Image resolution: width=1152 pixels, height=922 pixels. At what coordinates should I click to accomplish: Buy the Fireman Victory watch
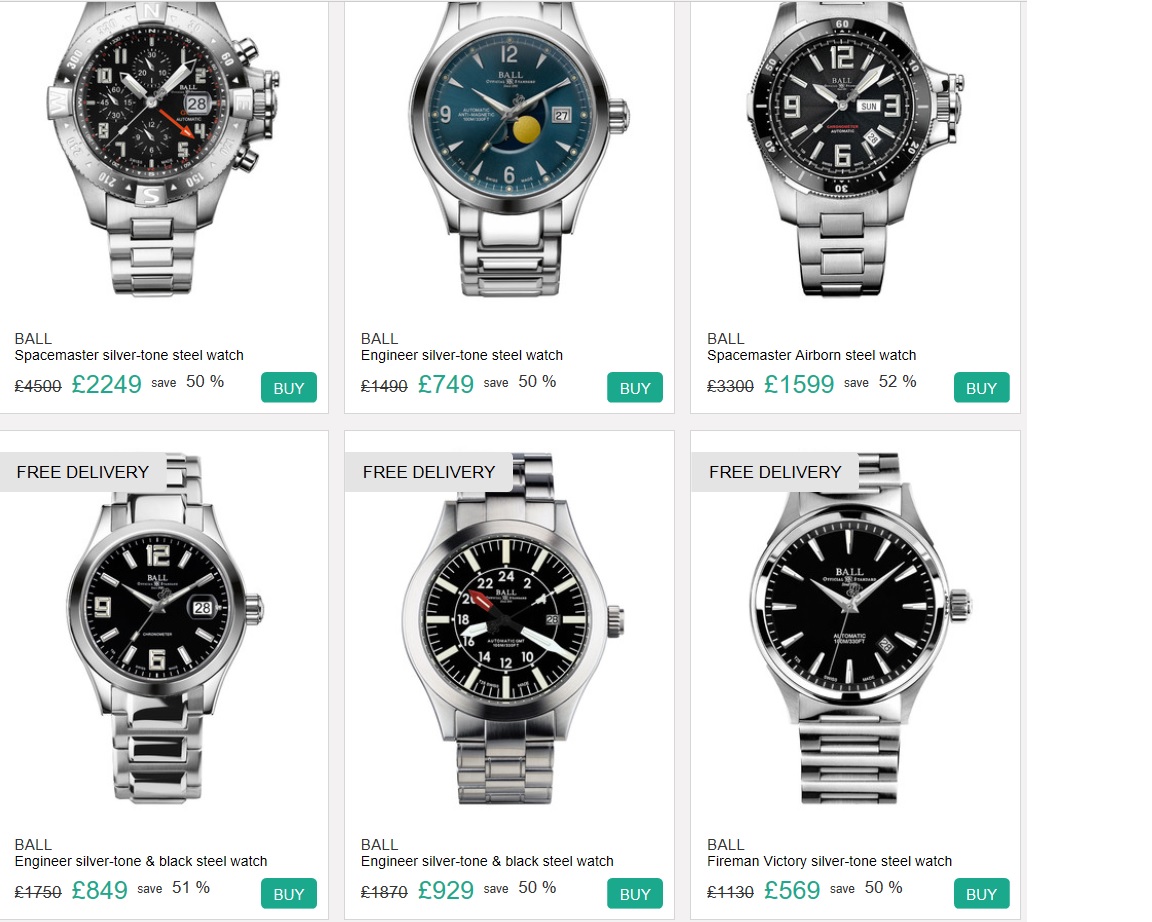tap(982, 893)
